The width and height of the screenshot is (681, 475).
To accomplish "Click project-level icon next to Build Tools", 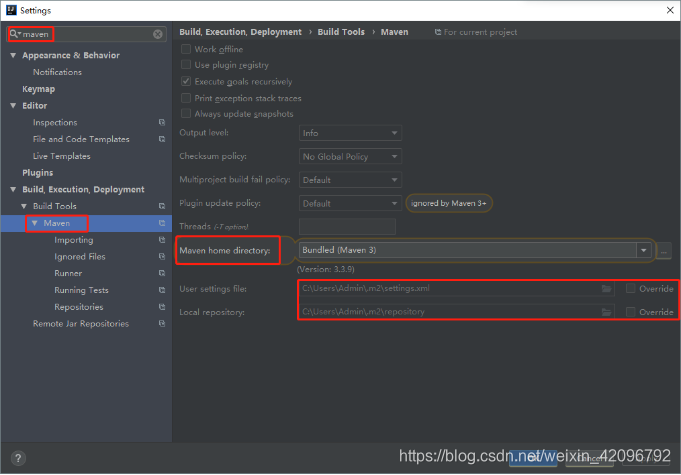I will [x=162, y=206].
